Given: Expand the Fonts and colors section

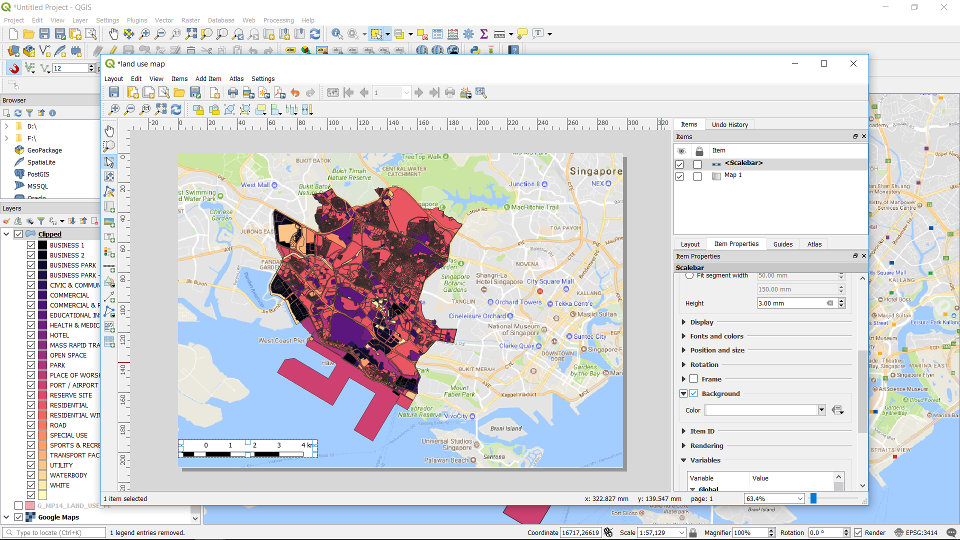Looking at the screenshot, I should (x=716, y=336).
